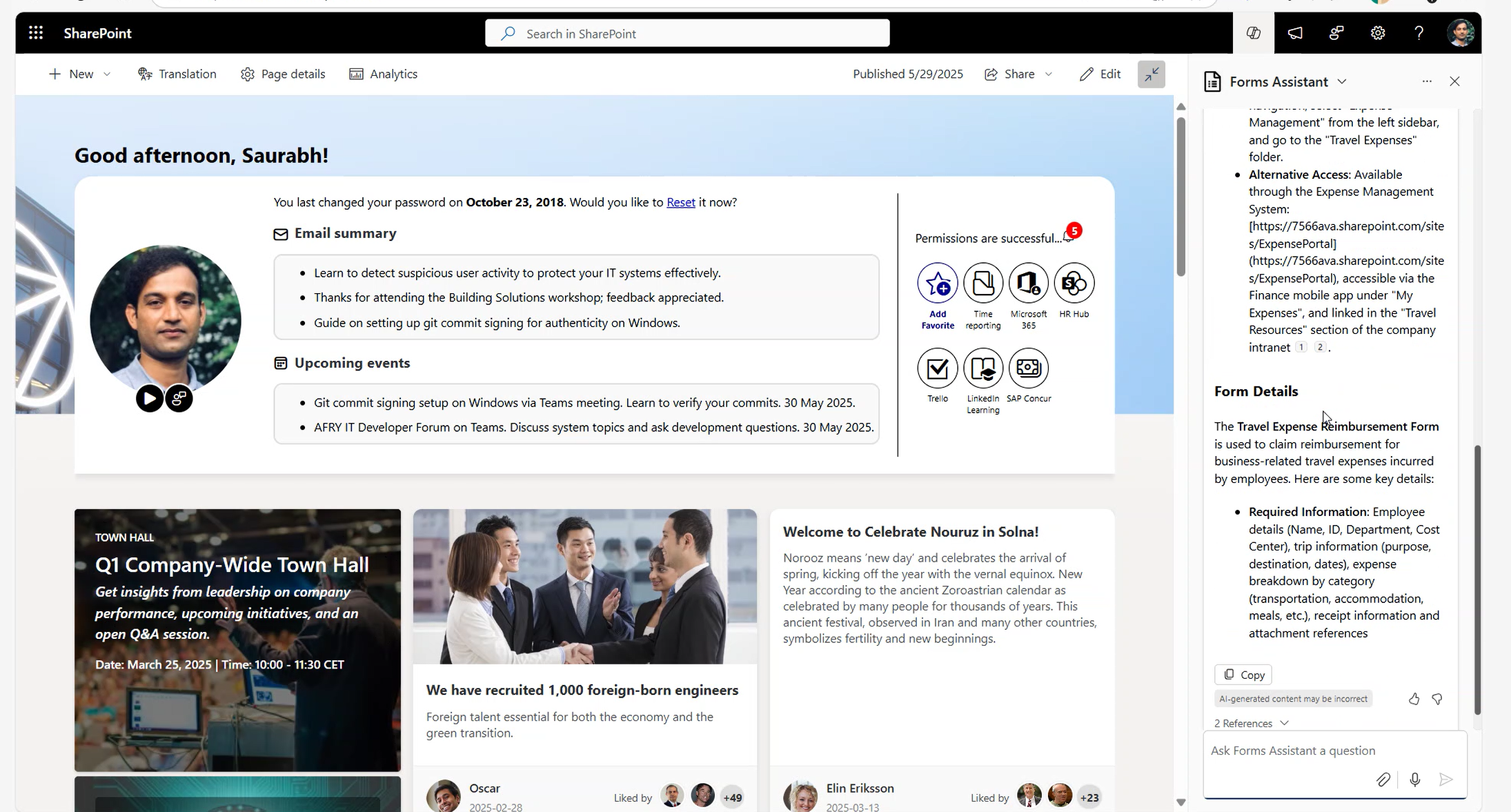Attach a file with the paperclip icon
This screenshot has width=1511, height=812.
point(1383,780)
